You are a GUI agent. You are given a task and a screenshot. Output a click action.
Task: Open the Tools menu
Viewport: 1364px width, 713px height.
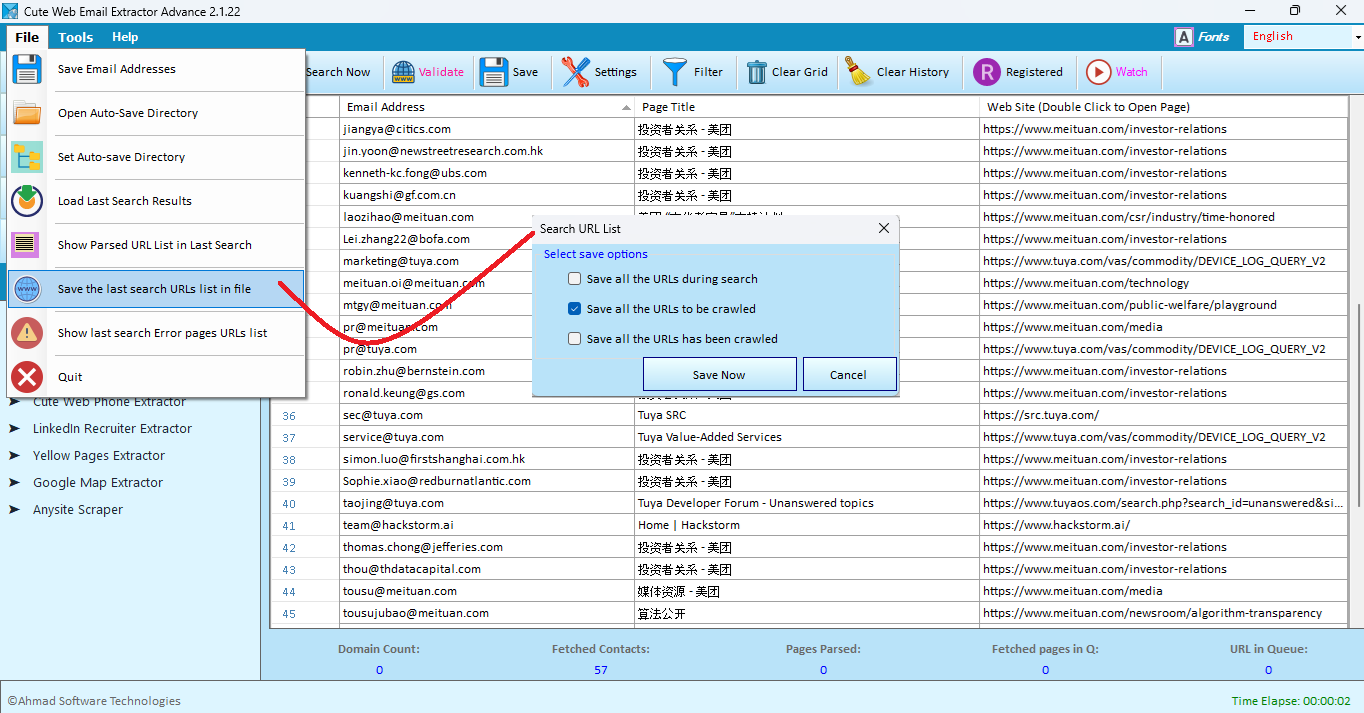point(75,37)
